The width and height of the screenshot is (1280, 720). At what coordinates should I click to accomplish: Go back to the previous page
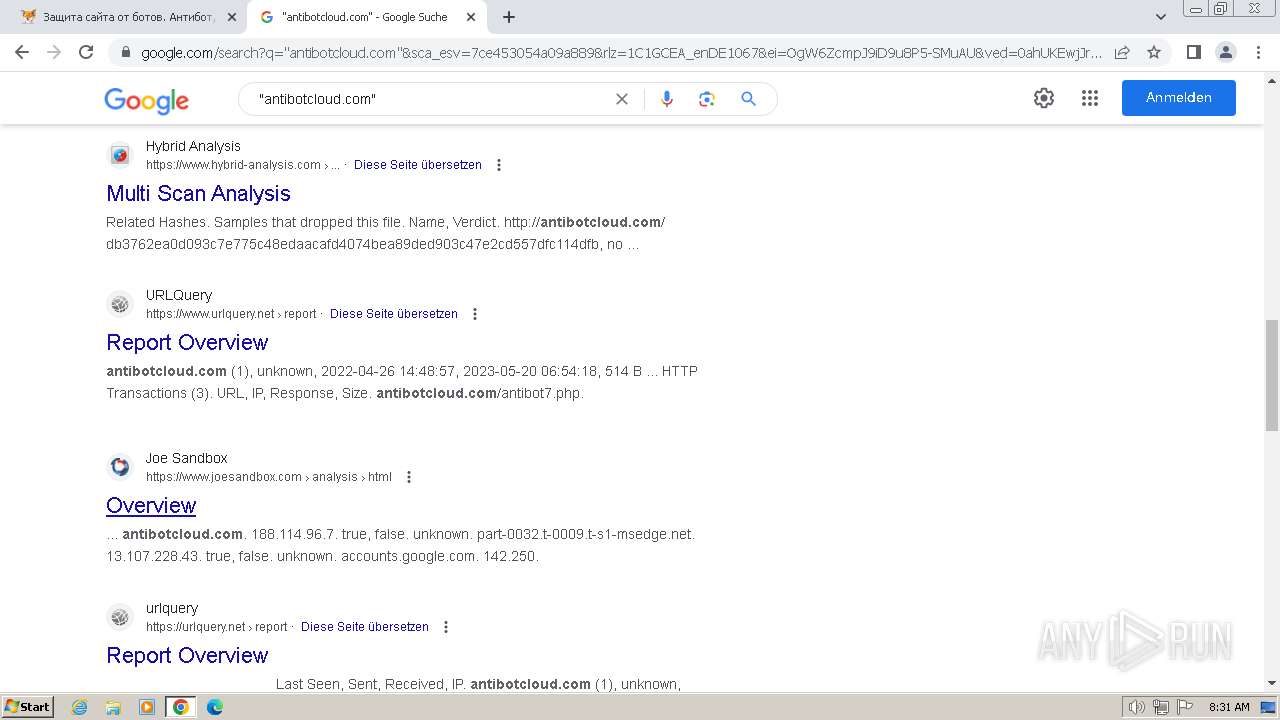tap(22, 52)
